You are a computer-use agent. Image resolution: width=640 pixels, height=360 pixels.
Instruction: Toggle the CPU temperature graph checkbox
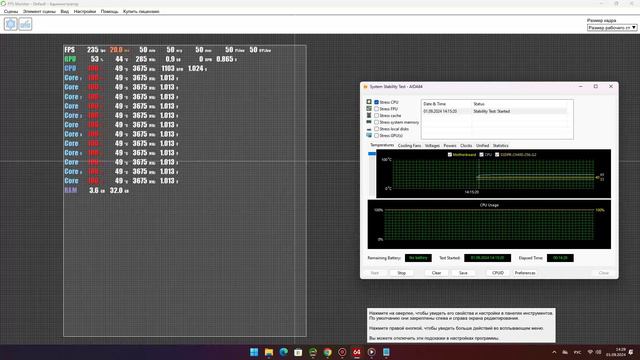click(482, 154)
